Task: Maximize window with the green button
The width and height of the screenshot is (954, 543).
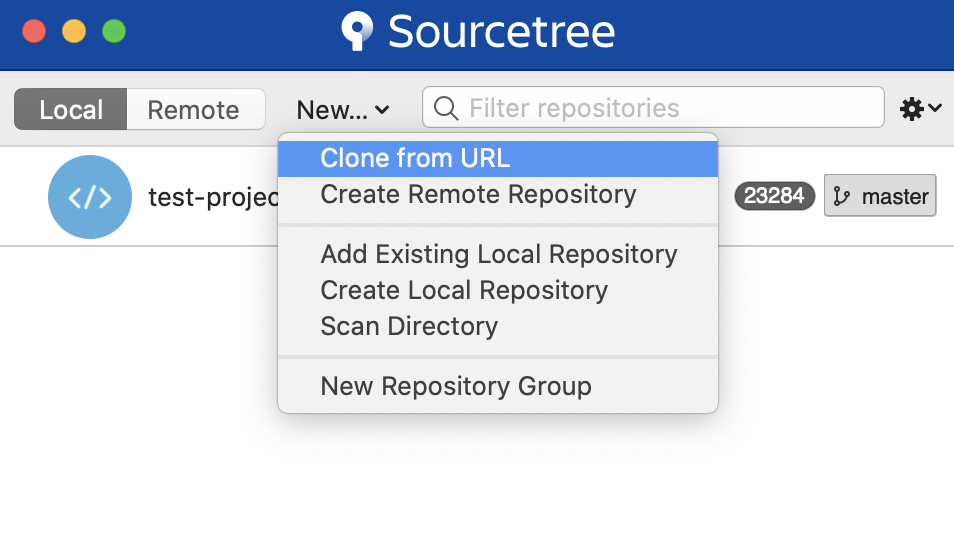Action: click(x=114, y=31)
